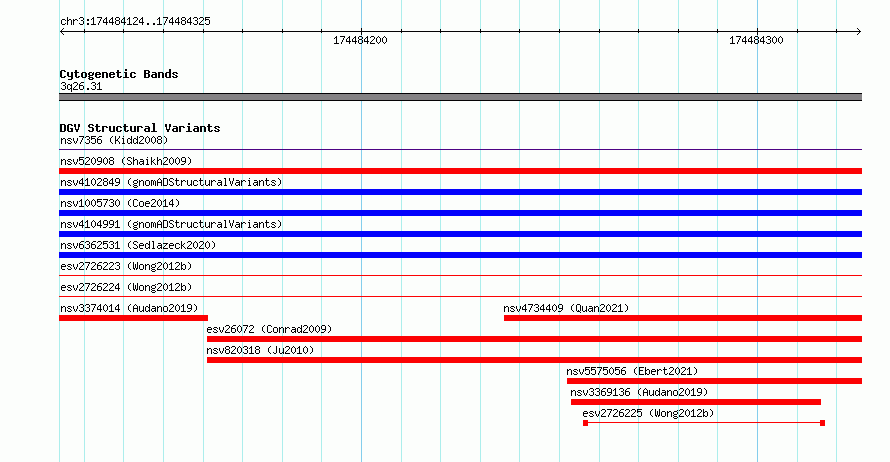Click the nsv7356 (Kidd2008) variant label
Image resolution: width=890 pixels, height=462 pixels.
tap(114, 140)
